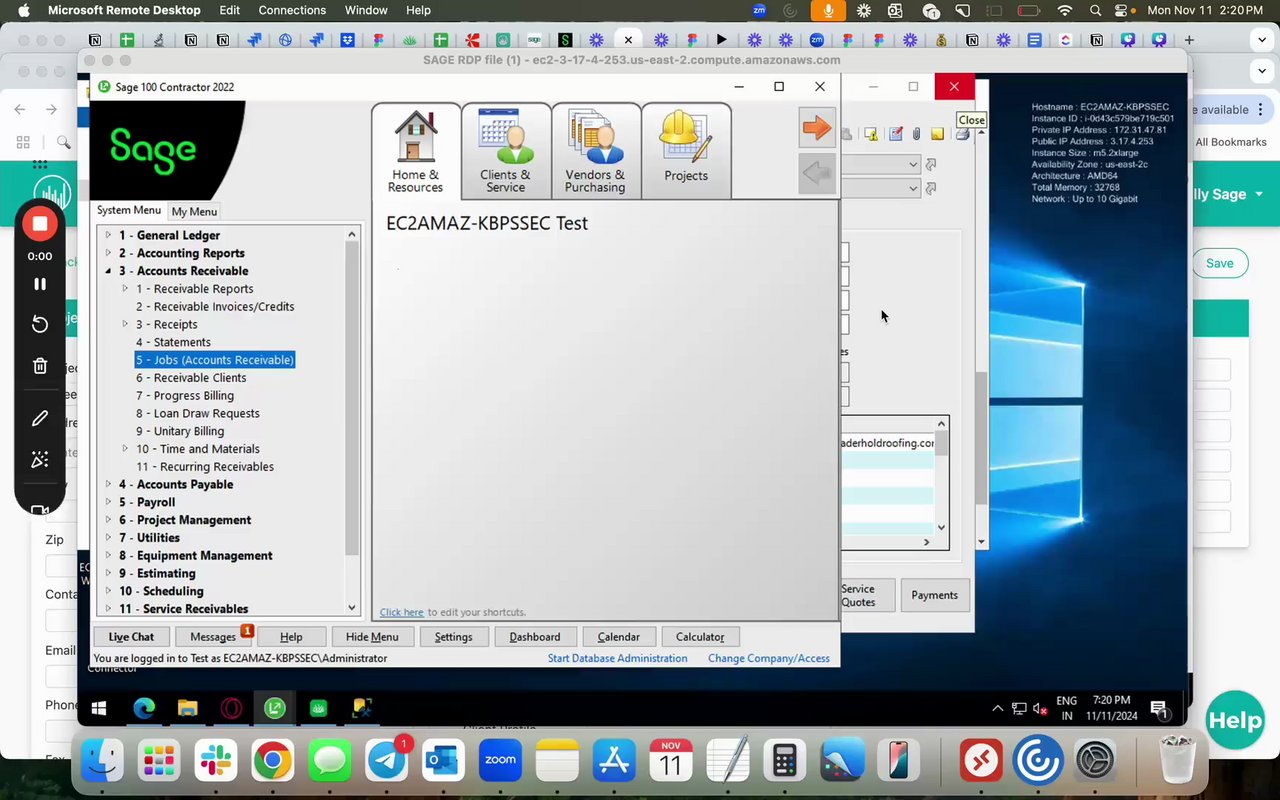Select the System Menu tab

tap(129, 210)
